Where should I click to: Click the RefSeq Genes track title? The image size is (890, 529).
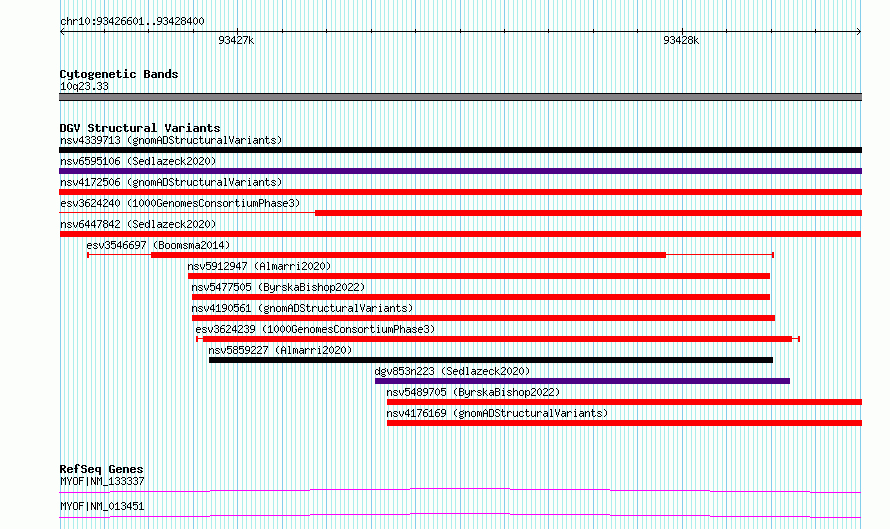102,469
